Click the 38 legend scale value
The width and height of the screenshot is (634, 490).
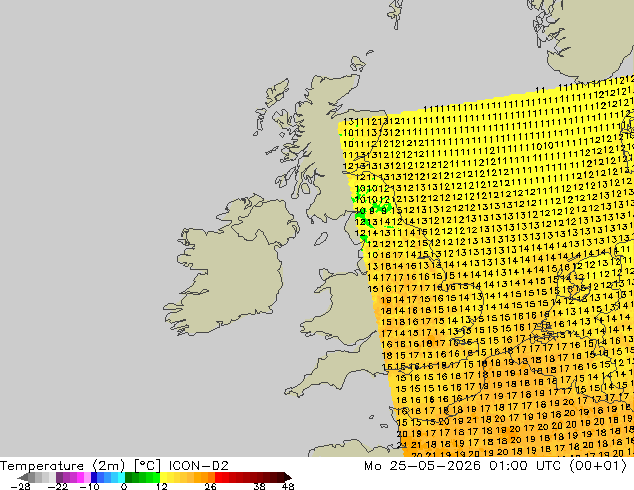pos(260,486)
